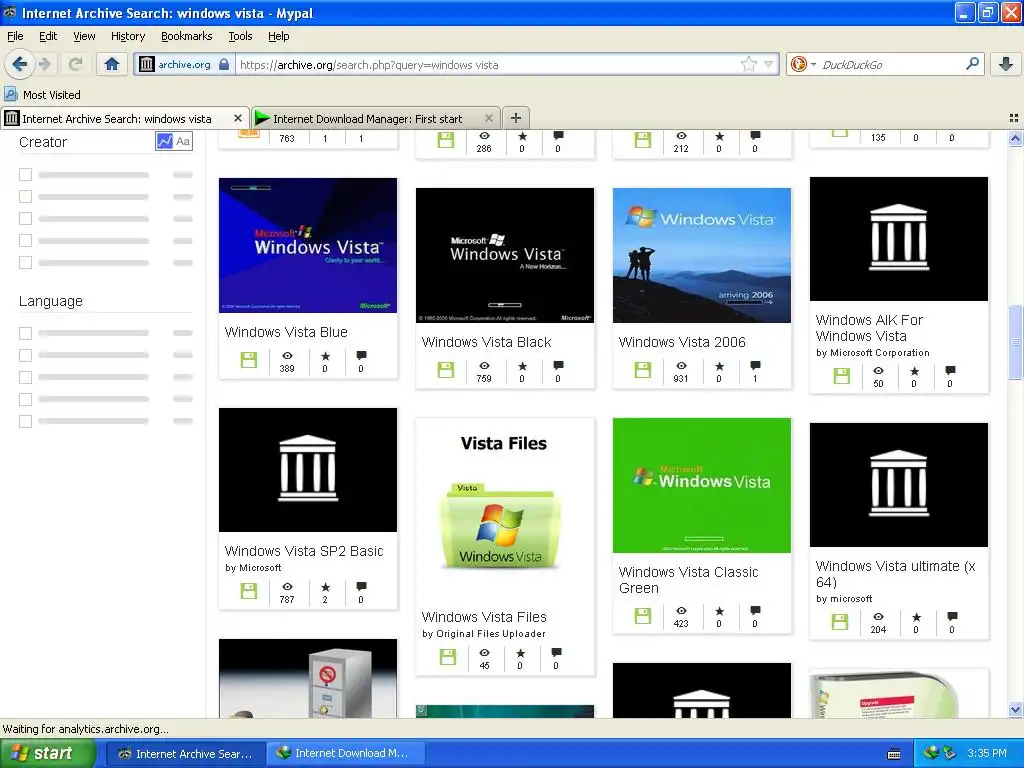Reload the page with the refresh icon
1024x768 pixels.
[76, 64]
